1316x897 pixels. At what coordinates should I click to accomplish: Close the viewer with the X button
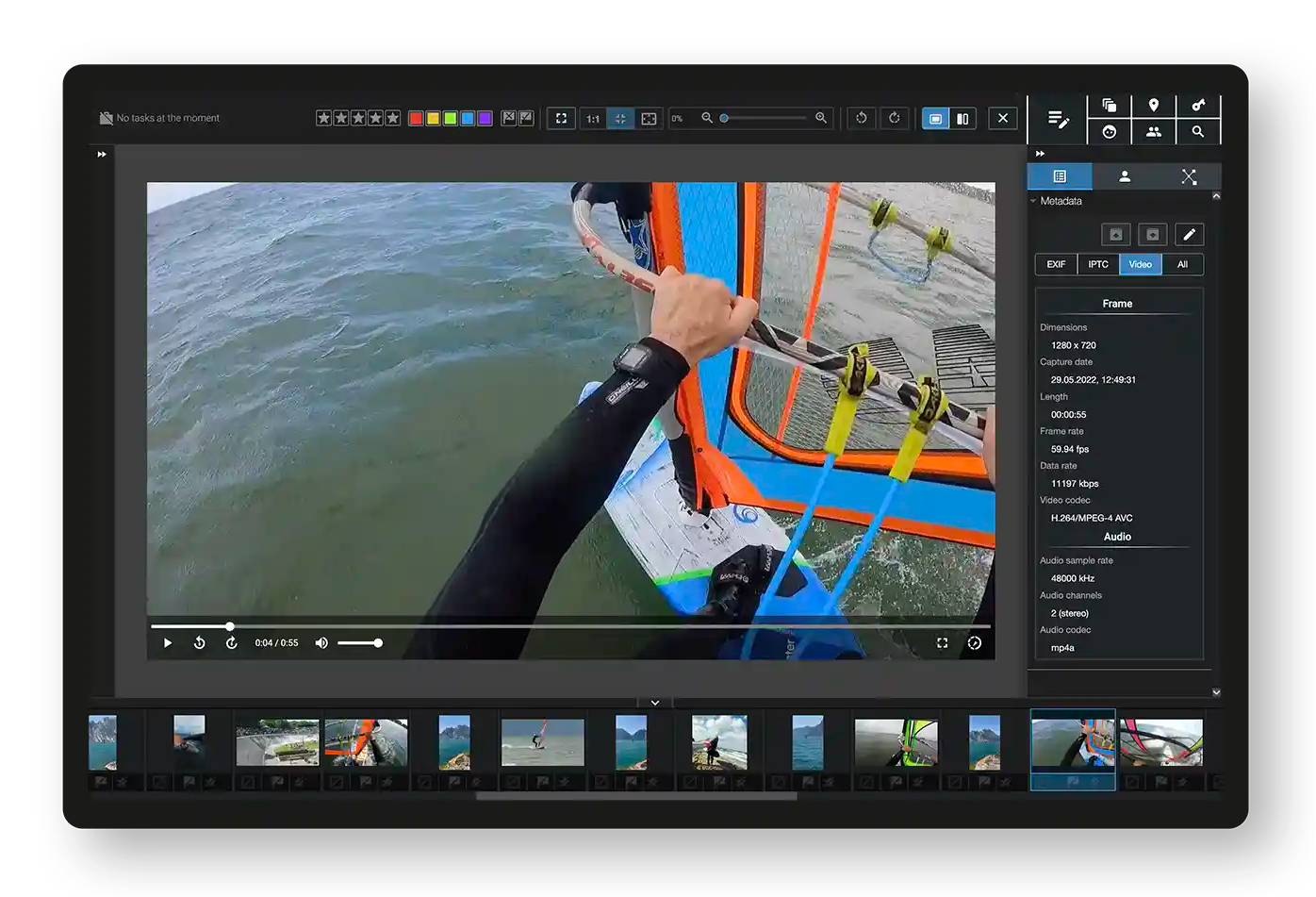pyautogui.click(x=1003, y=118)
